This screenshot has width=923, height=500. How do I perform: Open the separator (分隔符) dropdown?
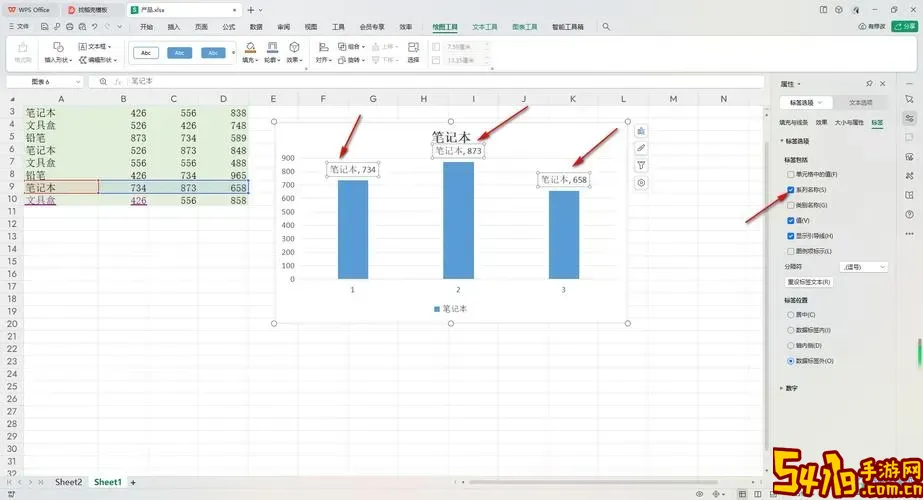863,267
